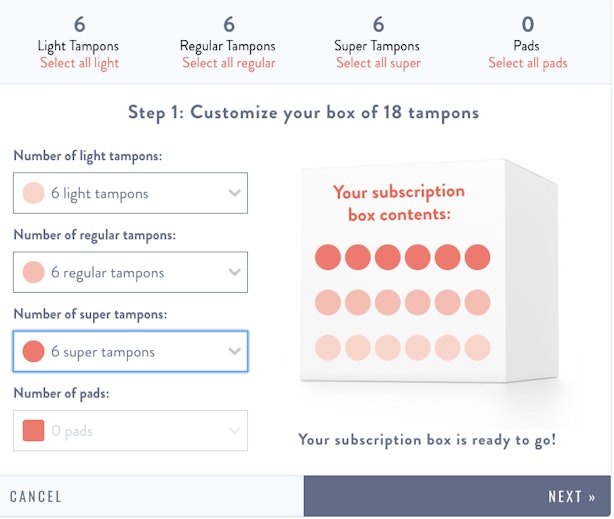Open the 0 pads dropdown
The image size is (614, 519).
[130, 430]
